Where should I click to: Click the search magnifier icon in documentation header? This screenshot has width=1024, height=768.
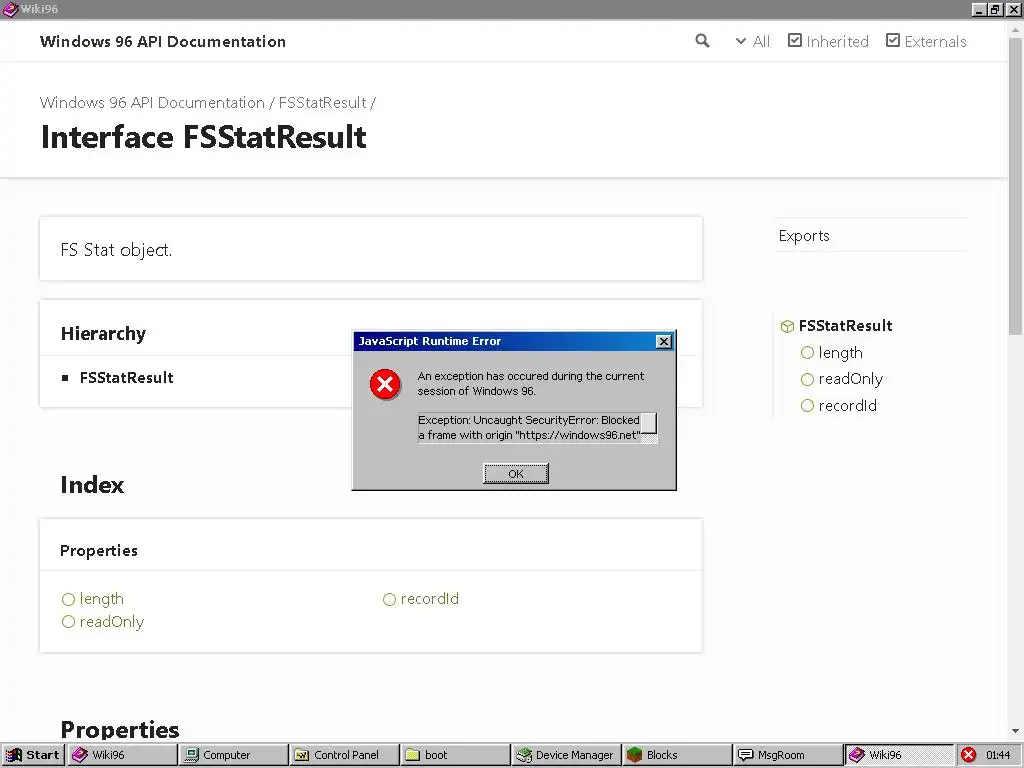tap(702, 41)
